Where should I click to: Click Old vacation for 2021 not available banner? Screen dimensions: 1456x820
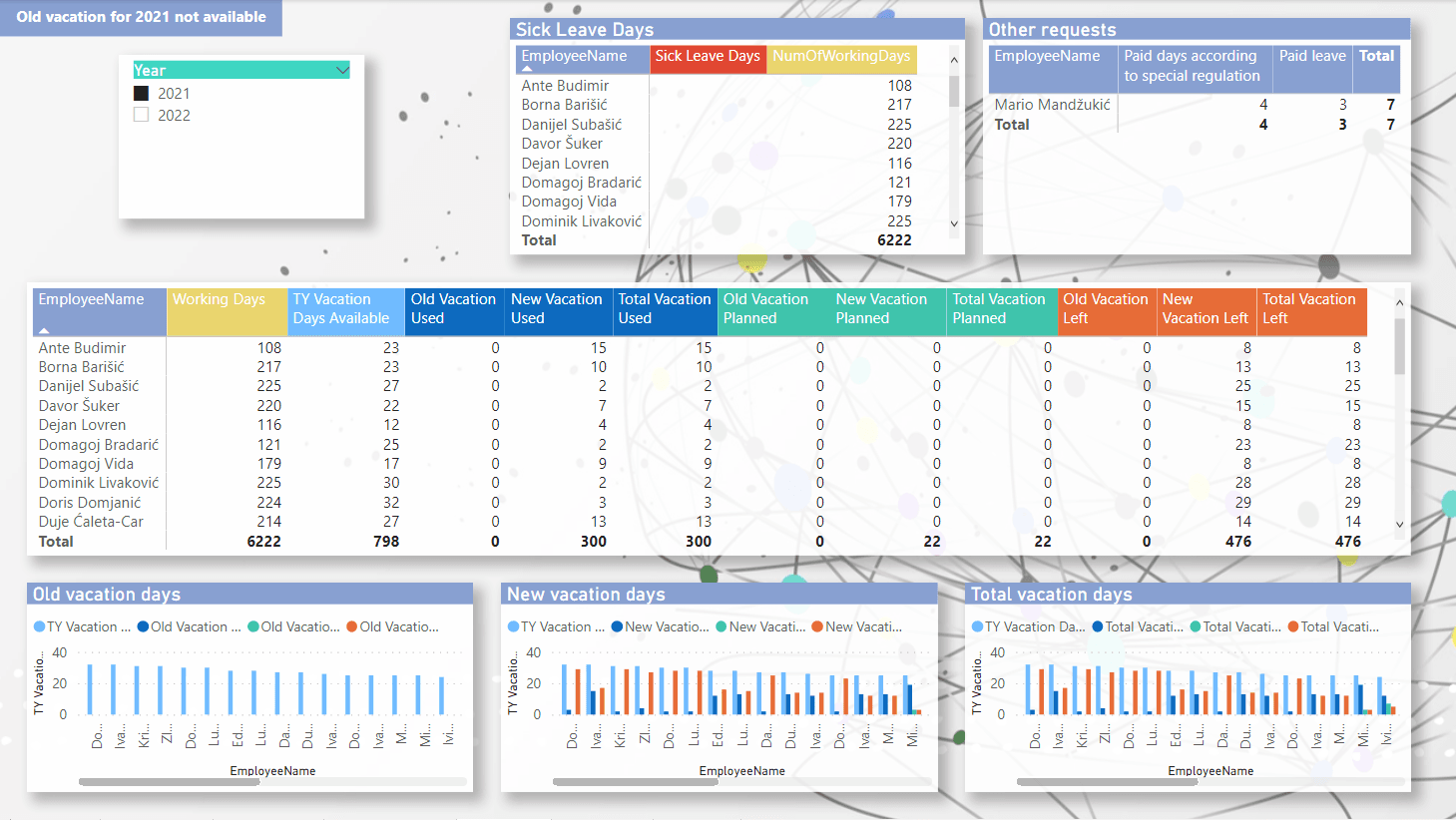pyautogui.click(x=141, y=17)
